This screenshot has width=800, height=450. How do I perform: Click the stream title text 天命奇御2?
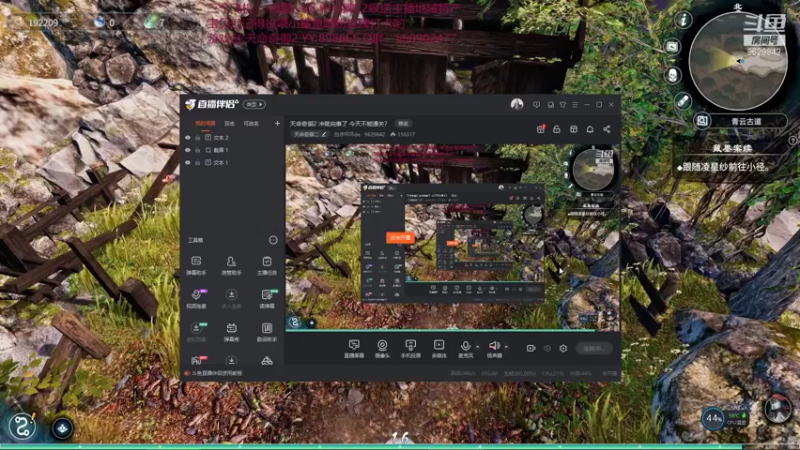tap(339, 123)
